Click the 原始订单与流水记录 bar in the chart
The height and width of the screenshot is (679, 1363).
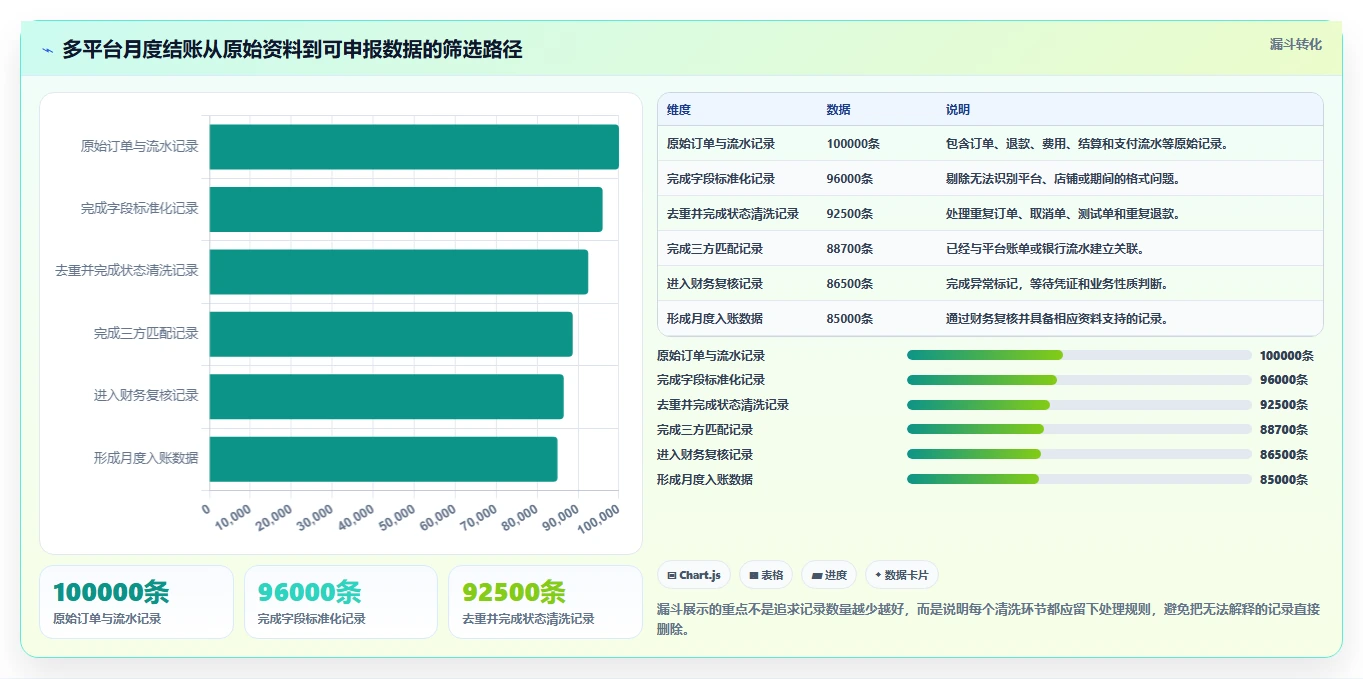414,147
